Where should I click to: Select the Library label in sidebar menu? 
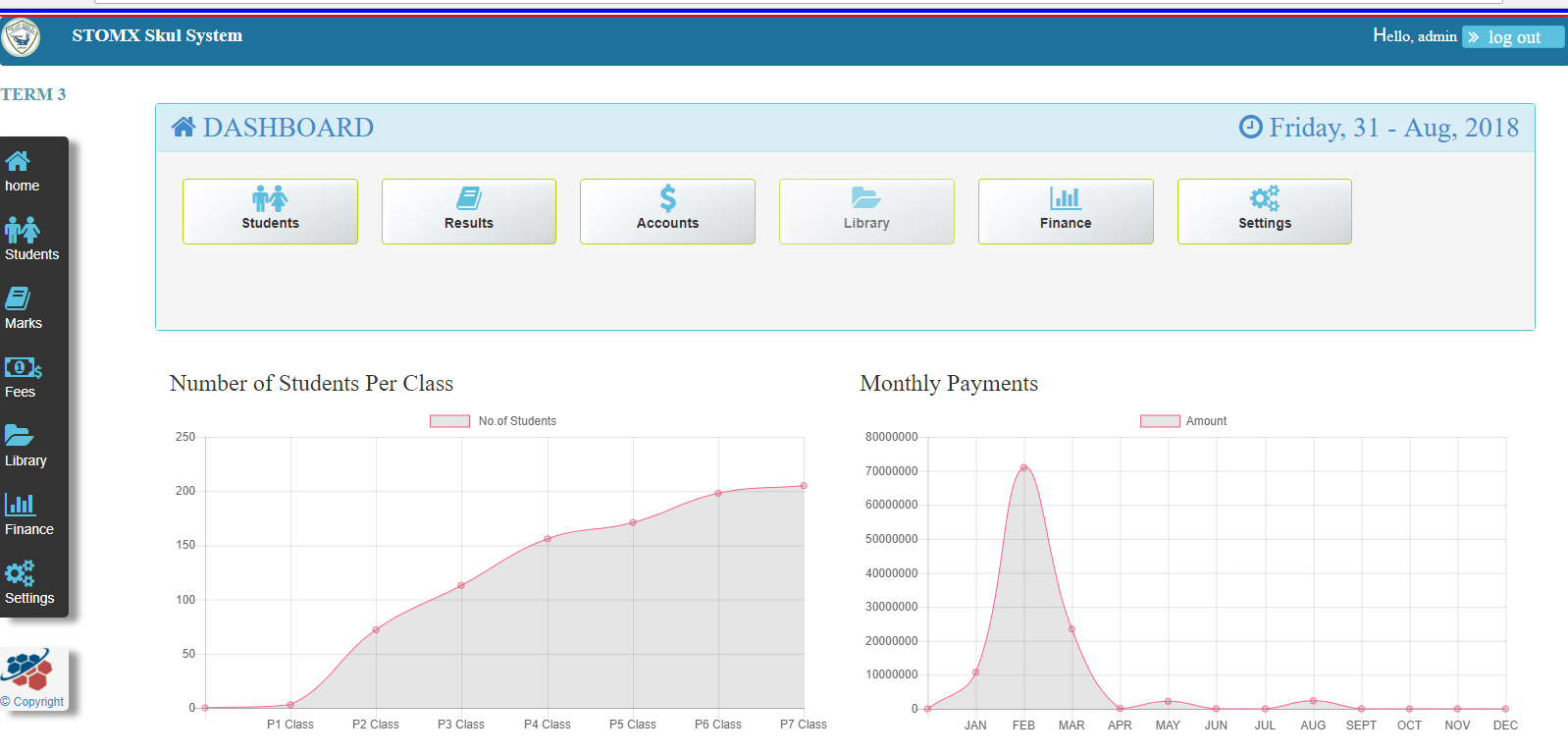pos(26,460)
